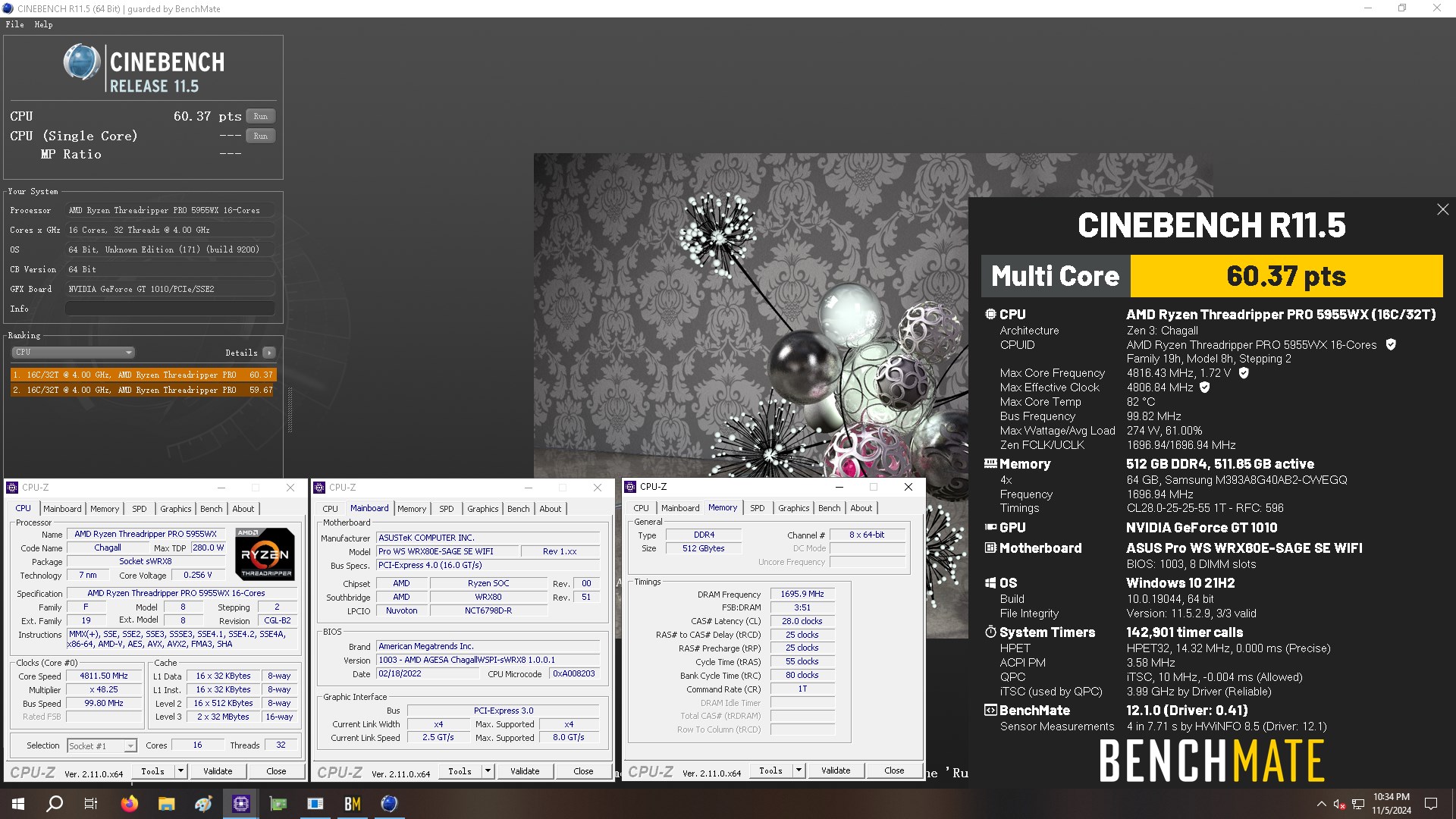The height and width of the screenshot is (819, 1456).
Task: Click the CPU-Z icon in third window title
Action: pos(631,487)
